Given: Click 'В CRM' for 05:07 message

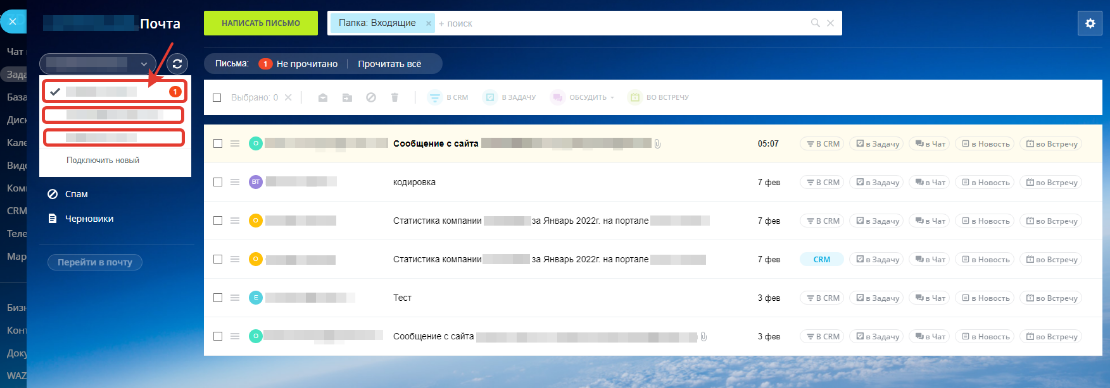Looking at the screenshot, I should pyautogui.click(x=822, y=144).
